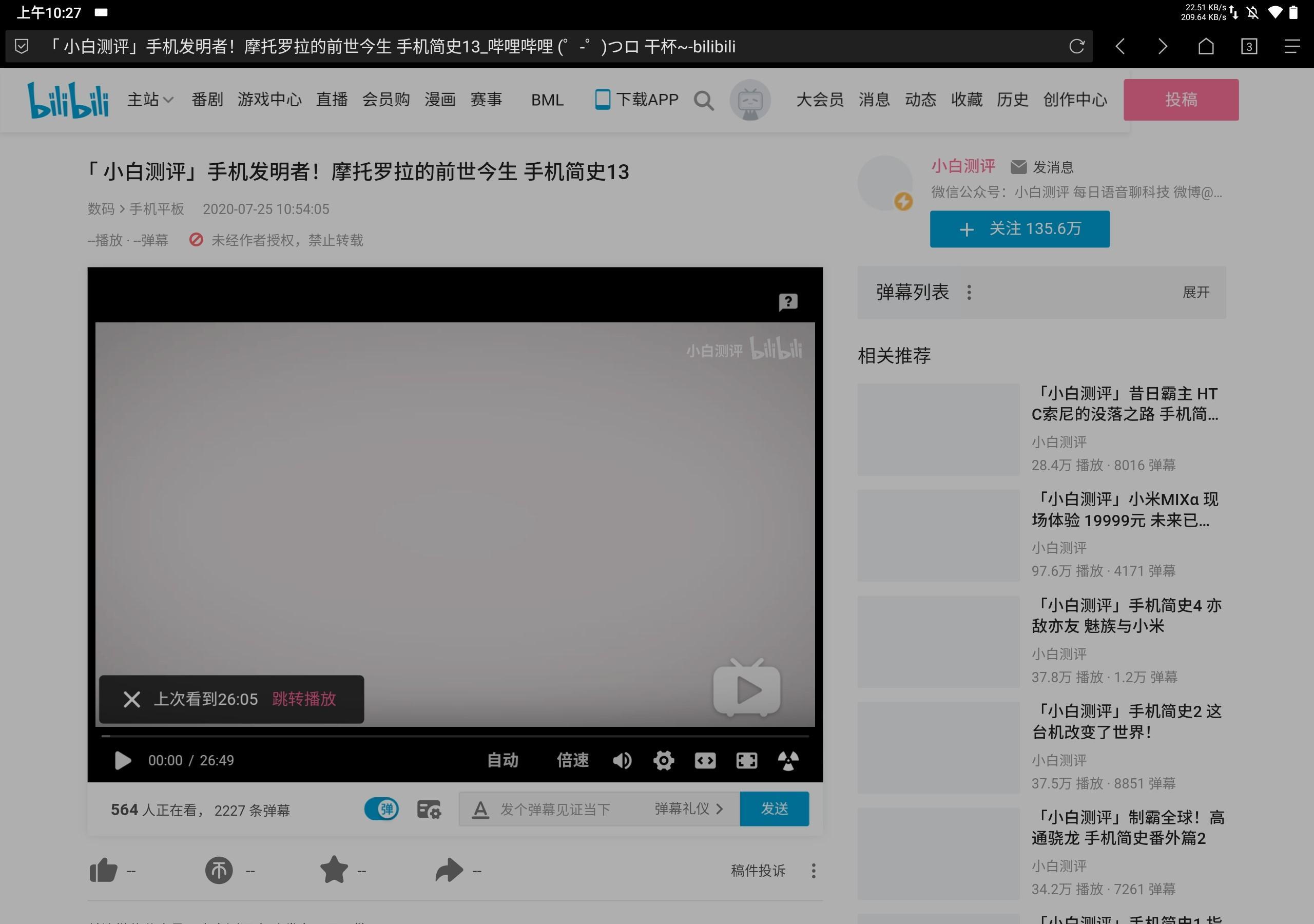The width and height of the screenshot is (1314, 924).
Task: Open 漫画 nav item
Action: pos(440,100)
